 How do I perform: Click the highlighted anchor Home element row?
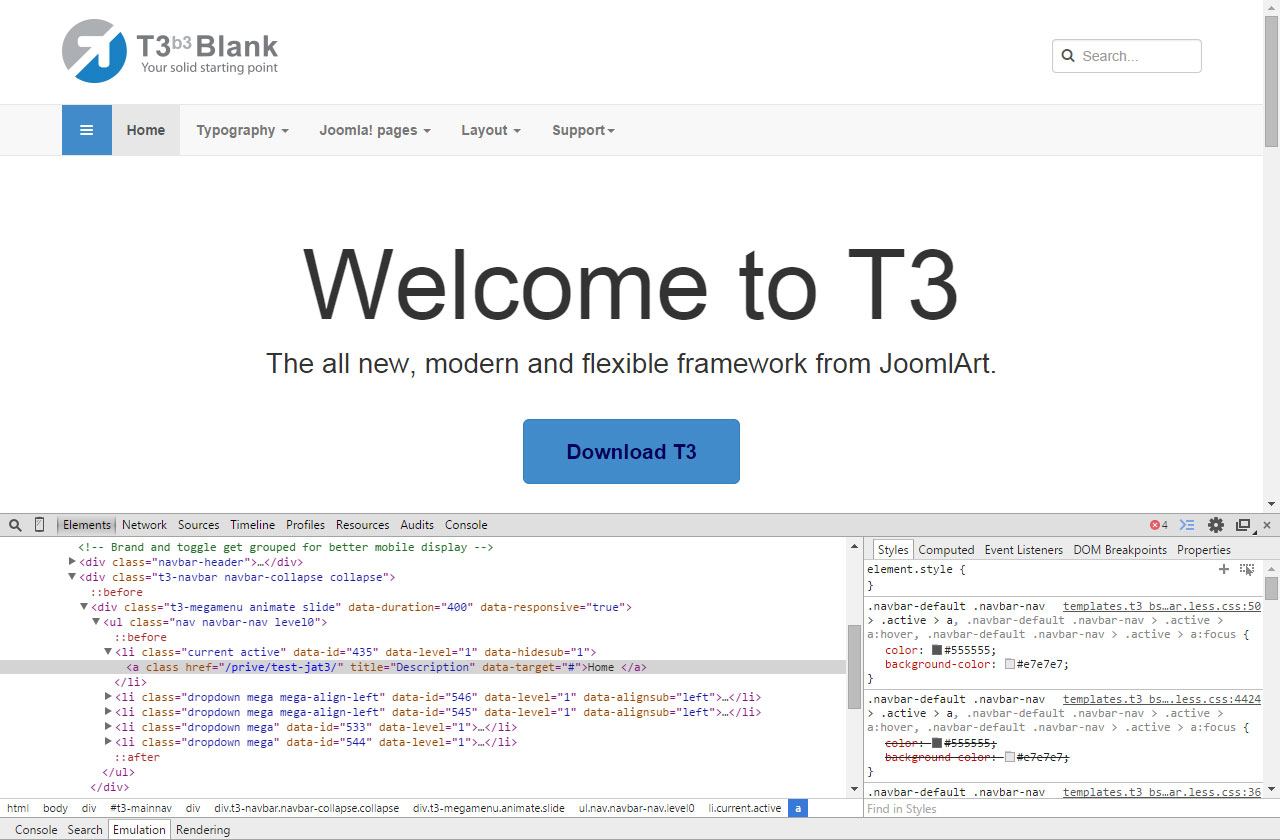pos(423,667)
